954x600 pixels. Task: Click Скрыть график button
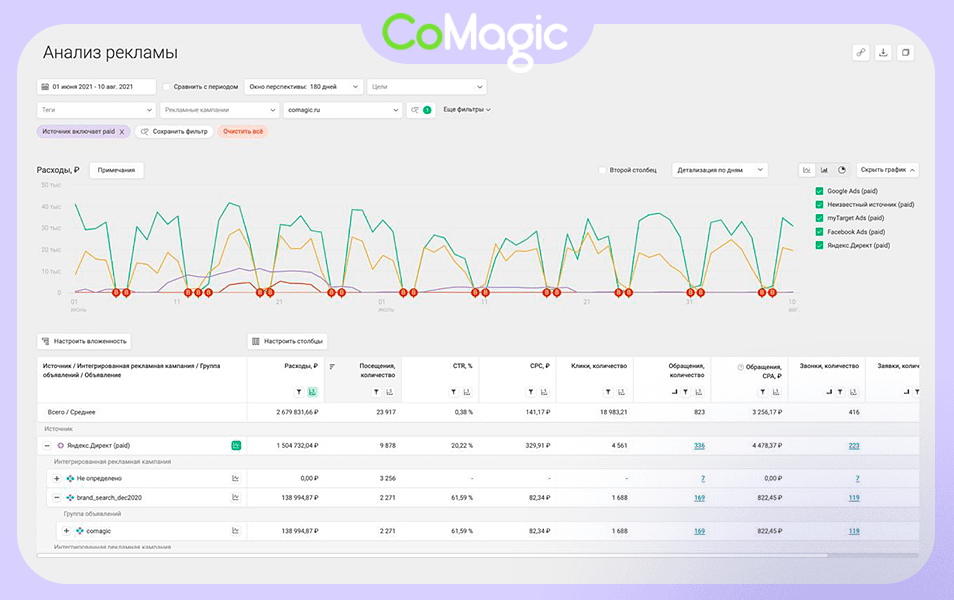point(888,170)
